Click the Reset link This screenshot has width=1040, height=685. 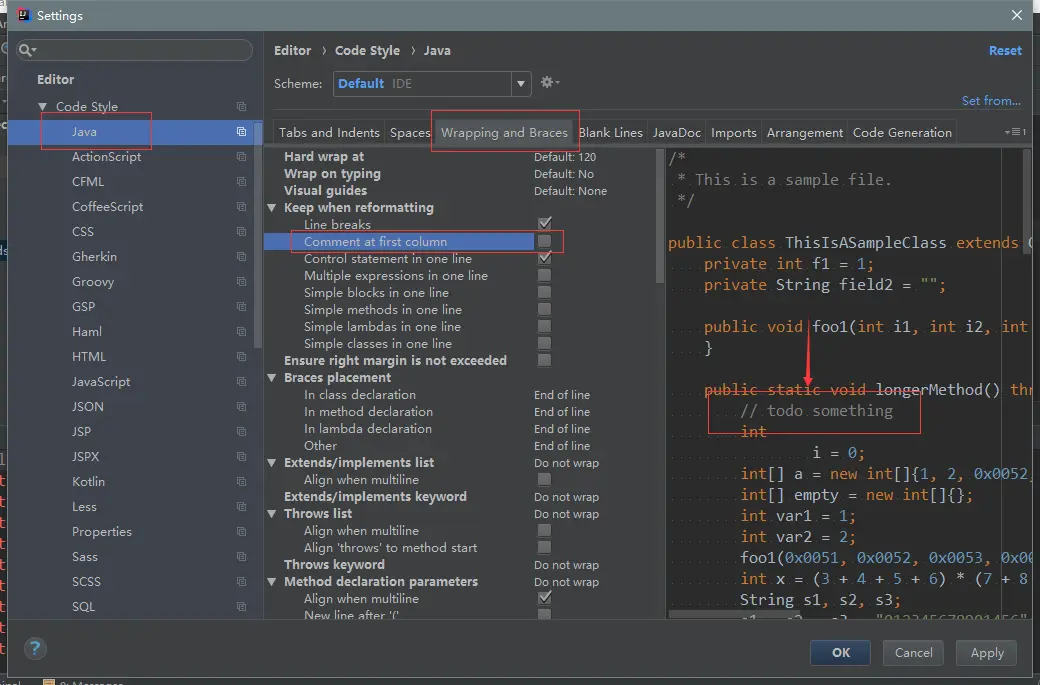point(1005,50)
